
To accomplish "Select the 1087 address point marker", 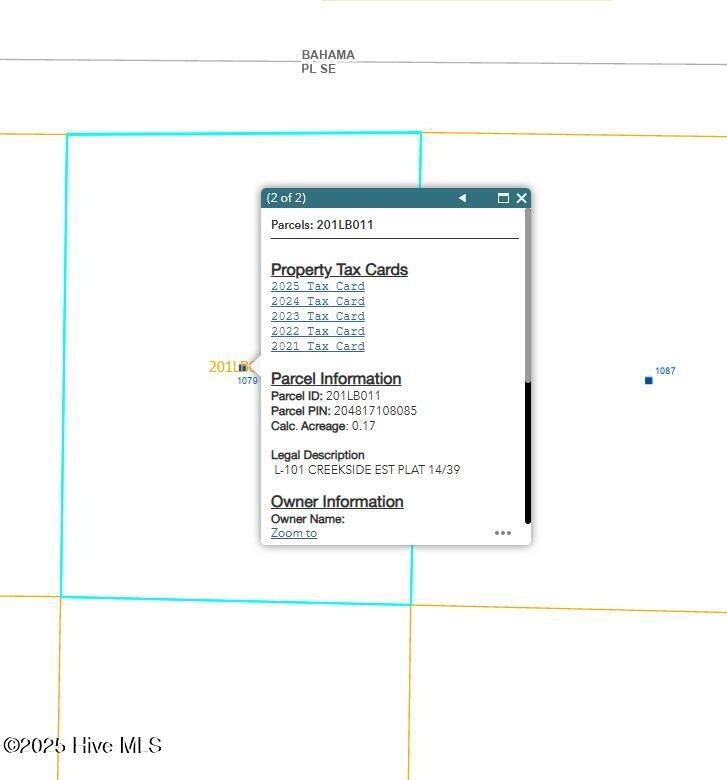I will (x=649, y=380).
